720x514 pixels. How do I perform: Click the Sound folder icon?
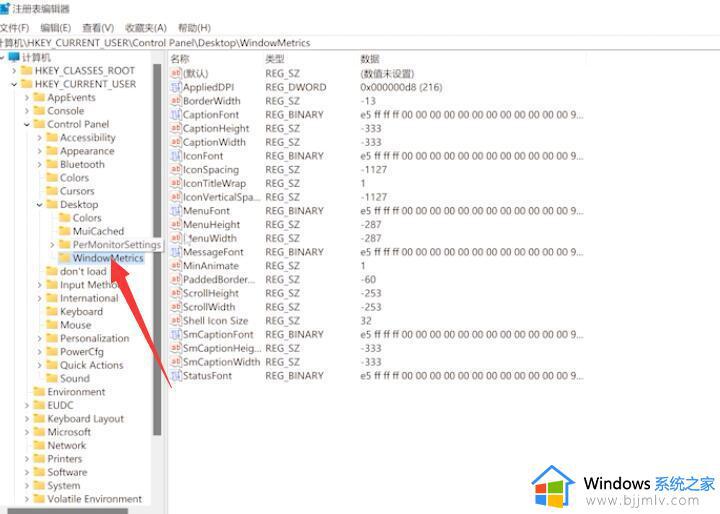[x=52, y=378]
